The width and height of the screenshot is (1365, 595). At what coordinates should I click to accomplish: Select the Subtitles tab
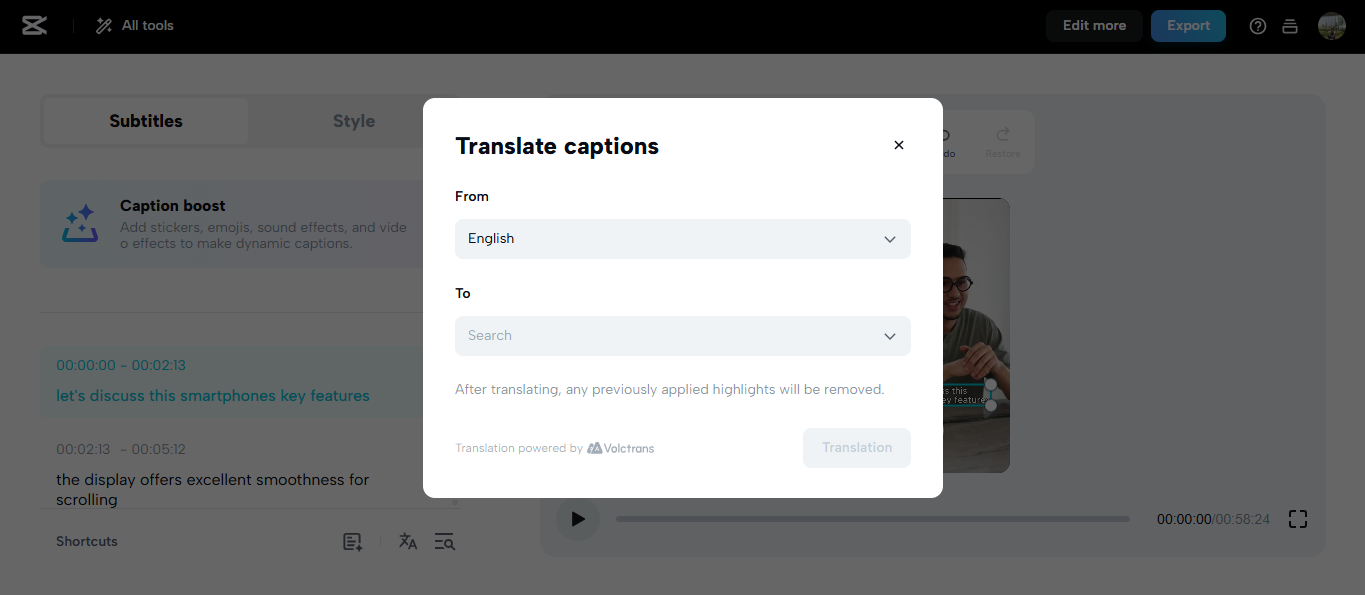coord(144,120)
